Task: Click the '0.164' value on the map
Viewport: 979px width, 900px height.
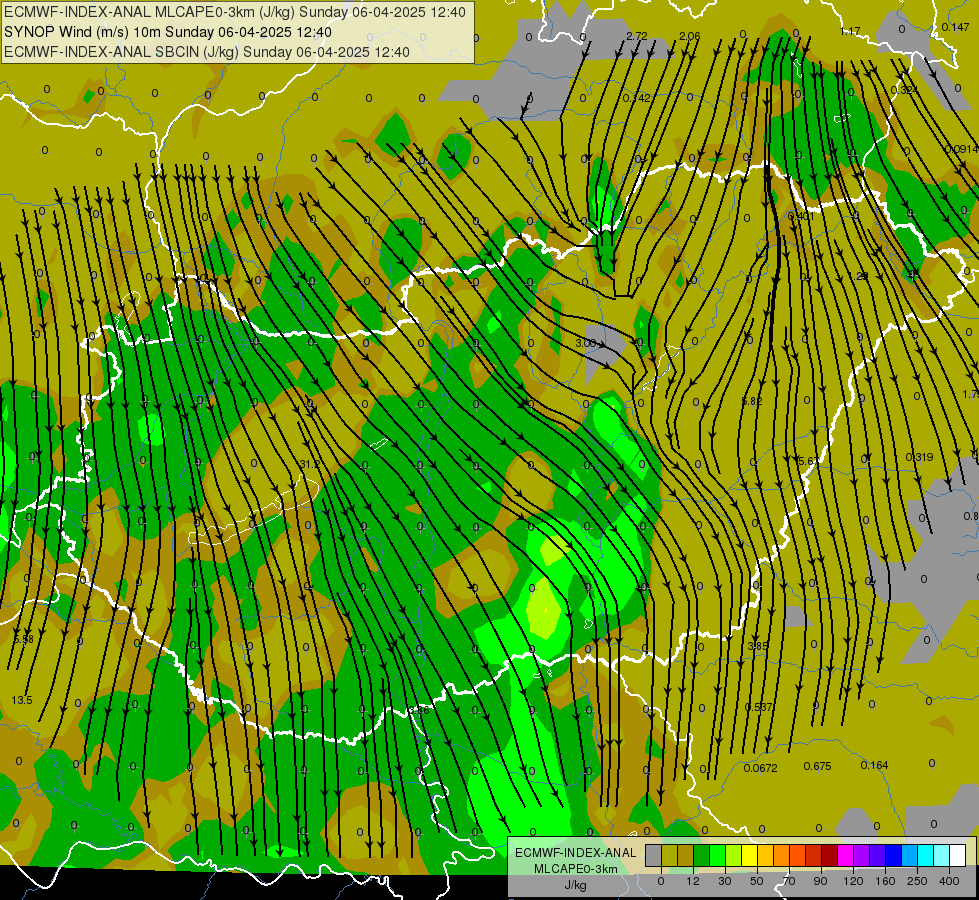Action: click(x=874, y=765)
